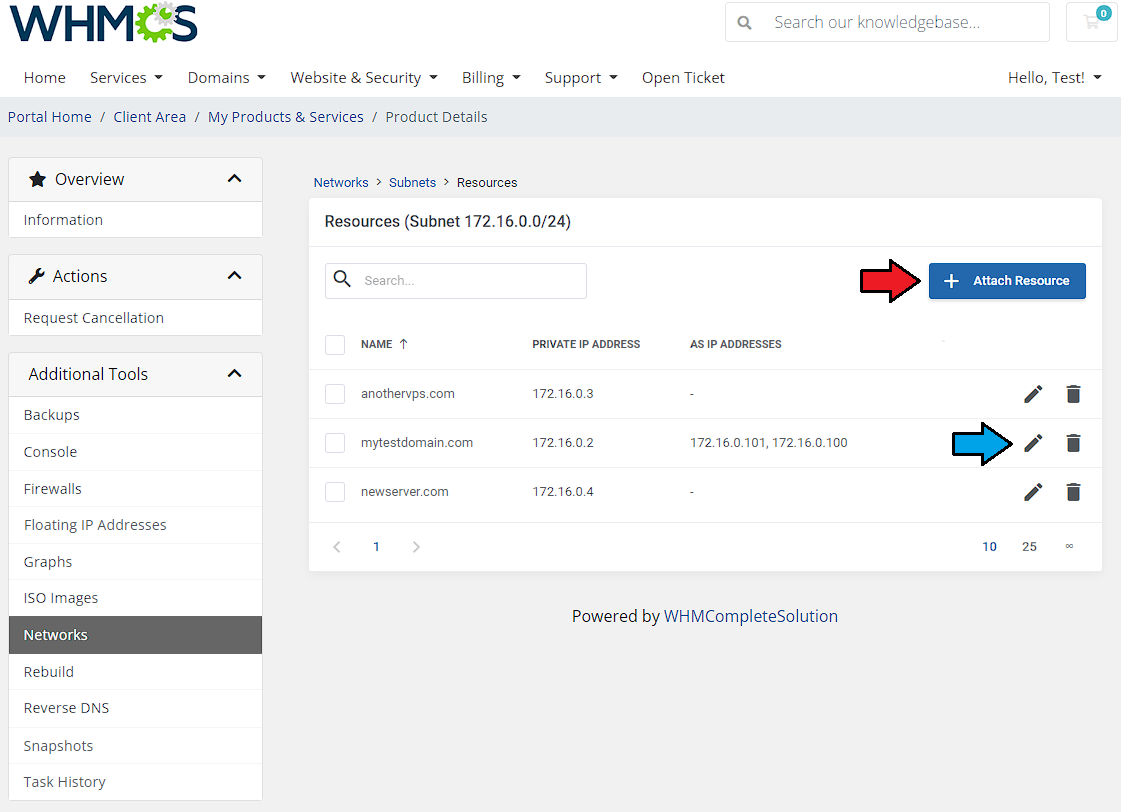The image size is (1121, 812).
Task: Open the shopping cart icon
Action: click(1092, 22)
